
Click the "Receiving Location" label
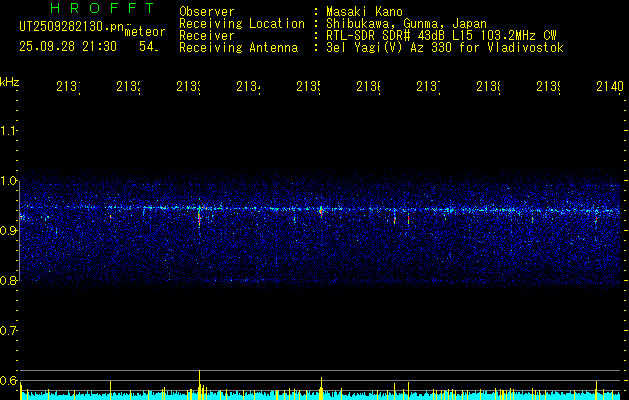click(x=242, y=24)
